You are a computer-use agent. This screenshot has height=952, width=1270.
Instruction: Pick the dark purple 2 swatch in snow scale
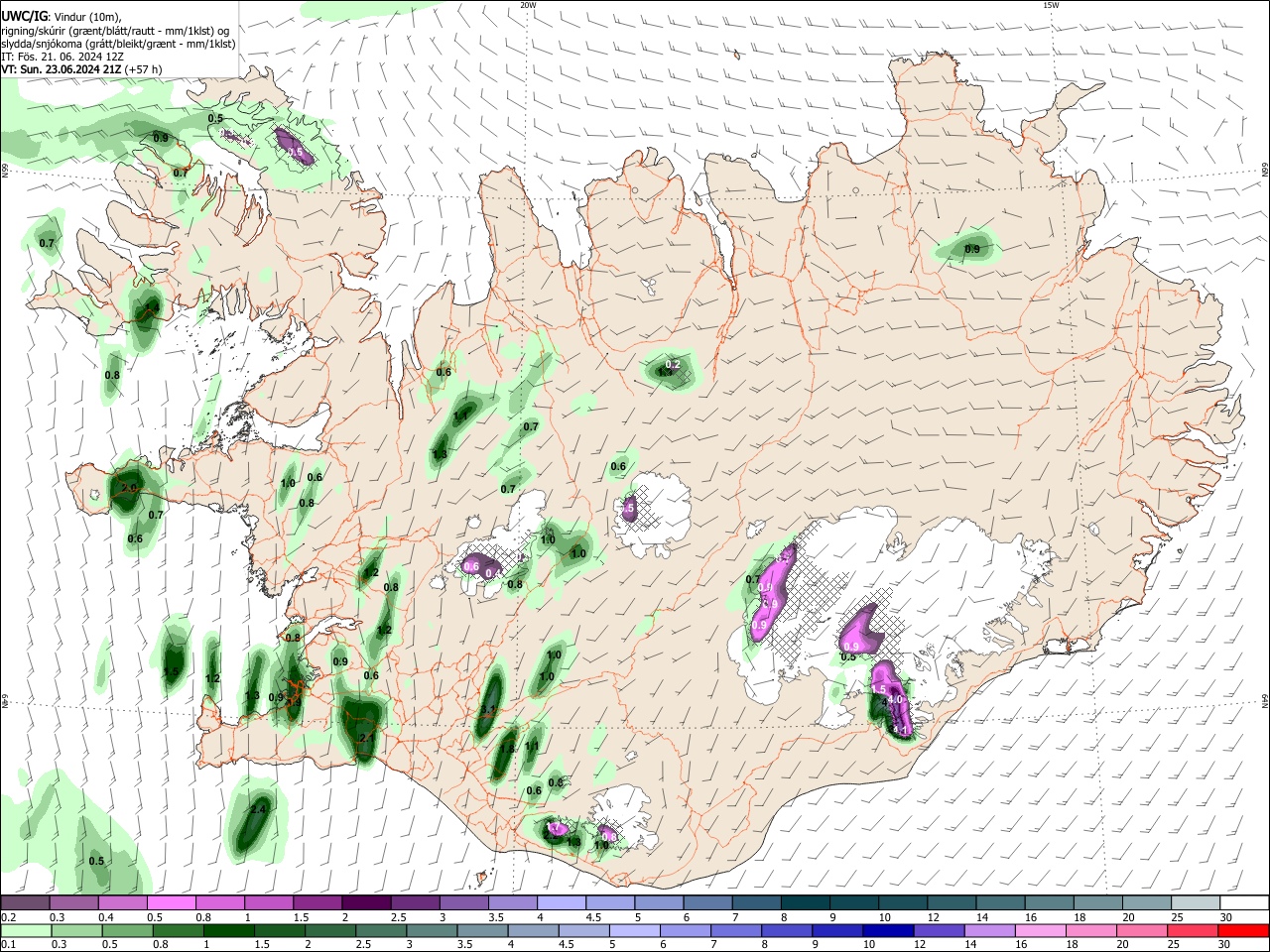(365, 903)
